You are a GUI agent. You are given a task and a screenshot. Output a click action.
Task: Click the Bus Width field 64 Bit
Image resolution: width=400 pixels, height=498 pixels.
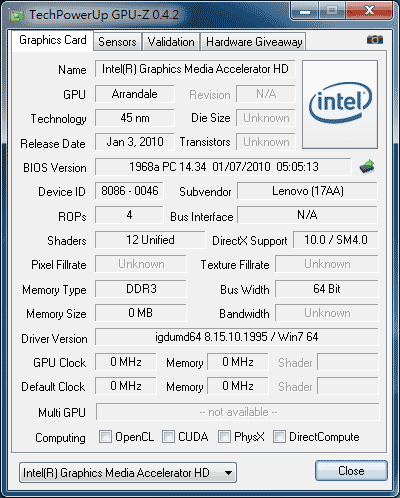(x=327, y=289)
